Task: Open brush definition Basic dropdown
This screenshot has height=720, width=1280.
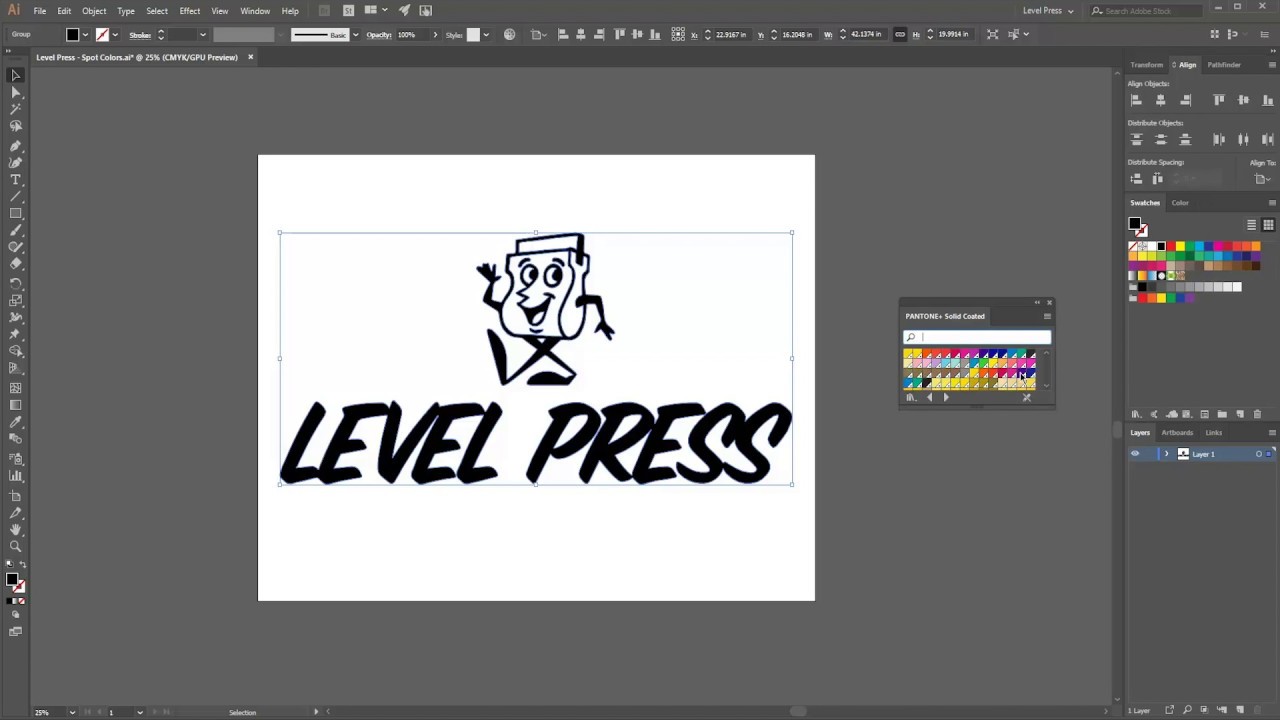Action: 355,35
